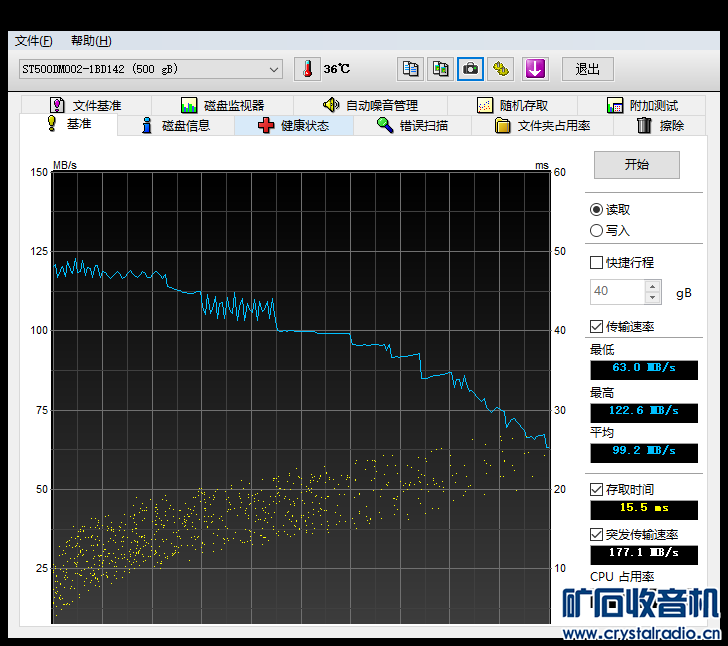Image resolution: width=728 pixels, height=646 pixels.
Task: Click the copy text to clipboard icon
Action: tap(409, 69)
